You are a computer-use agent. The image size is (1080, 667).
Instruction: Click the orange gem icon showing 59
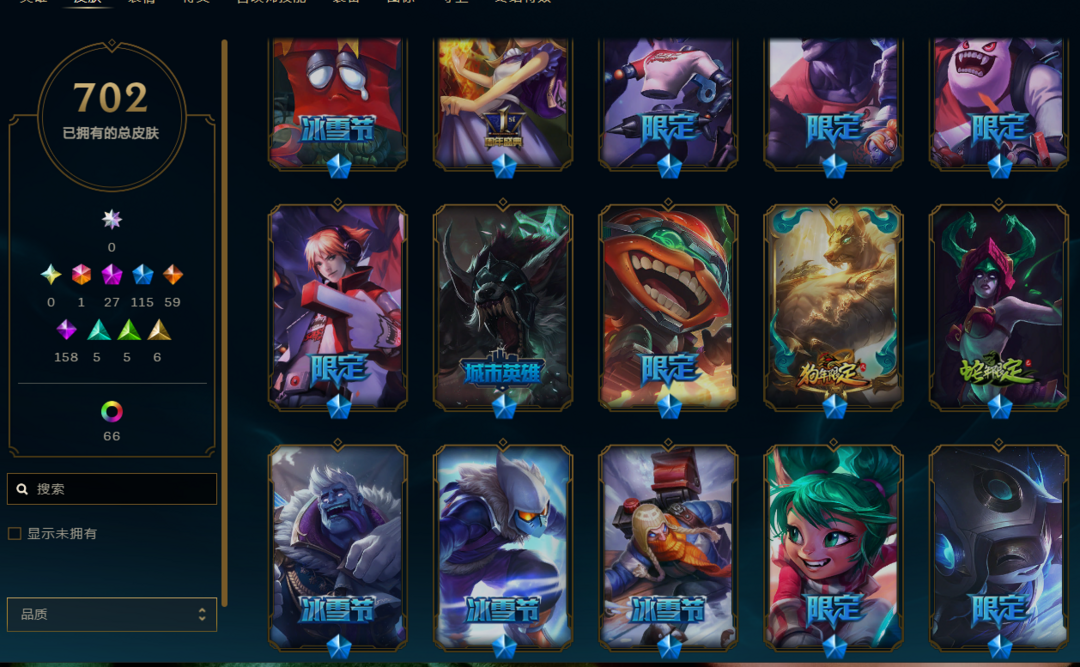pos(173,275)
